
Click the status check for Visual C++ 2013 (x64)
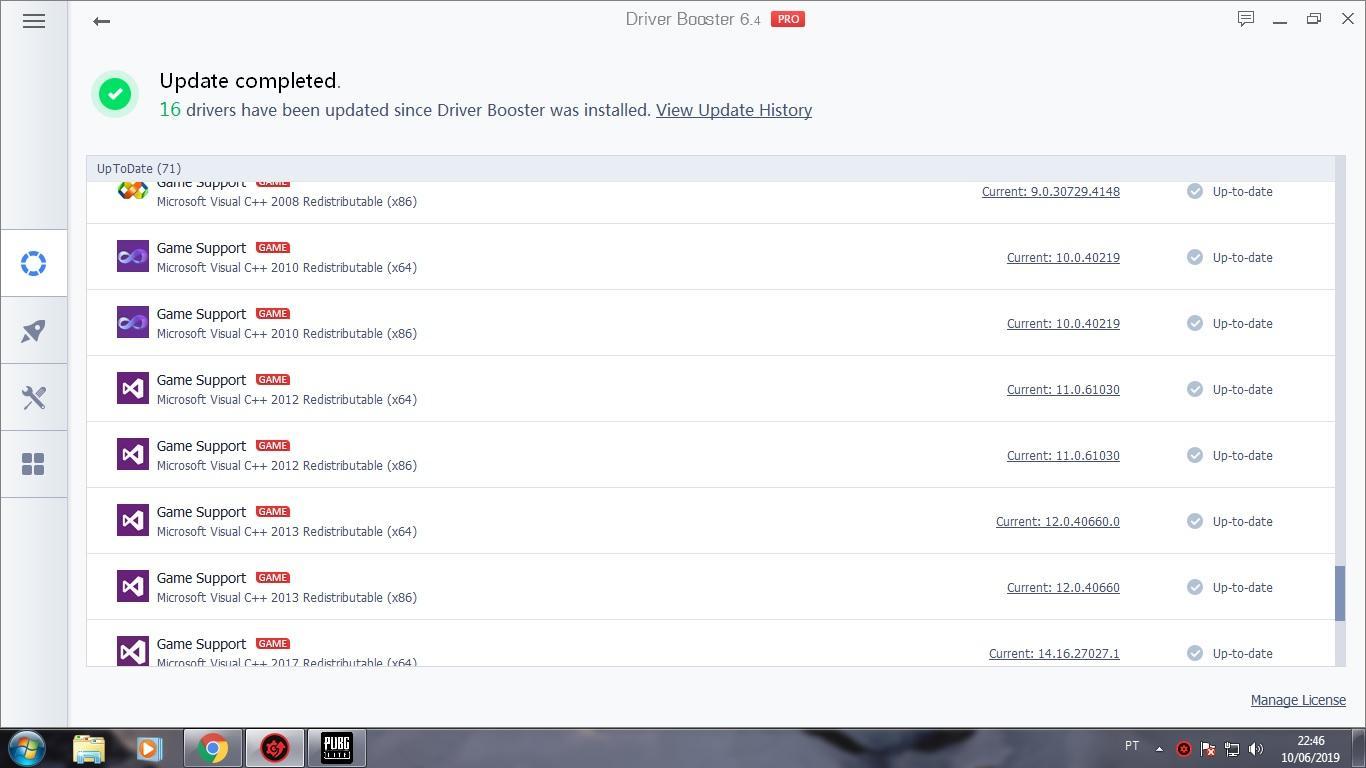[1195, 521]
